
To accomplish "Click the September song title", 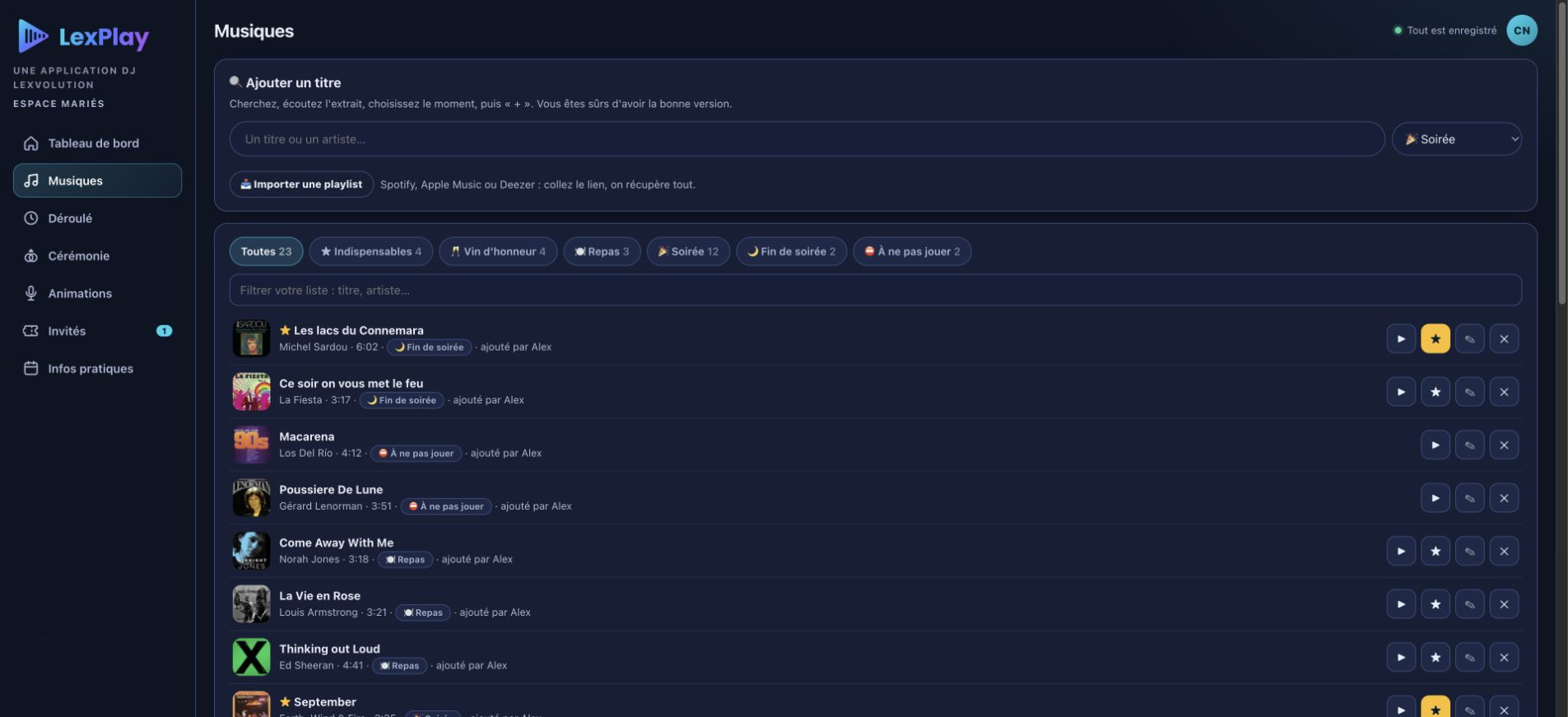I will point(324,702).
